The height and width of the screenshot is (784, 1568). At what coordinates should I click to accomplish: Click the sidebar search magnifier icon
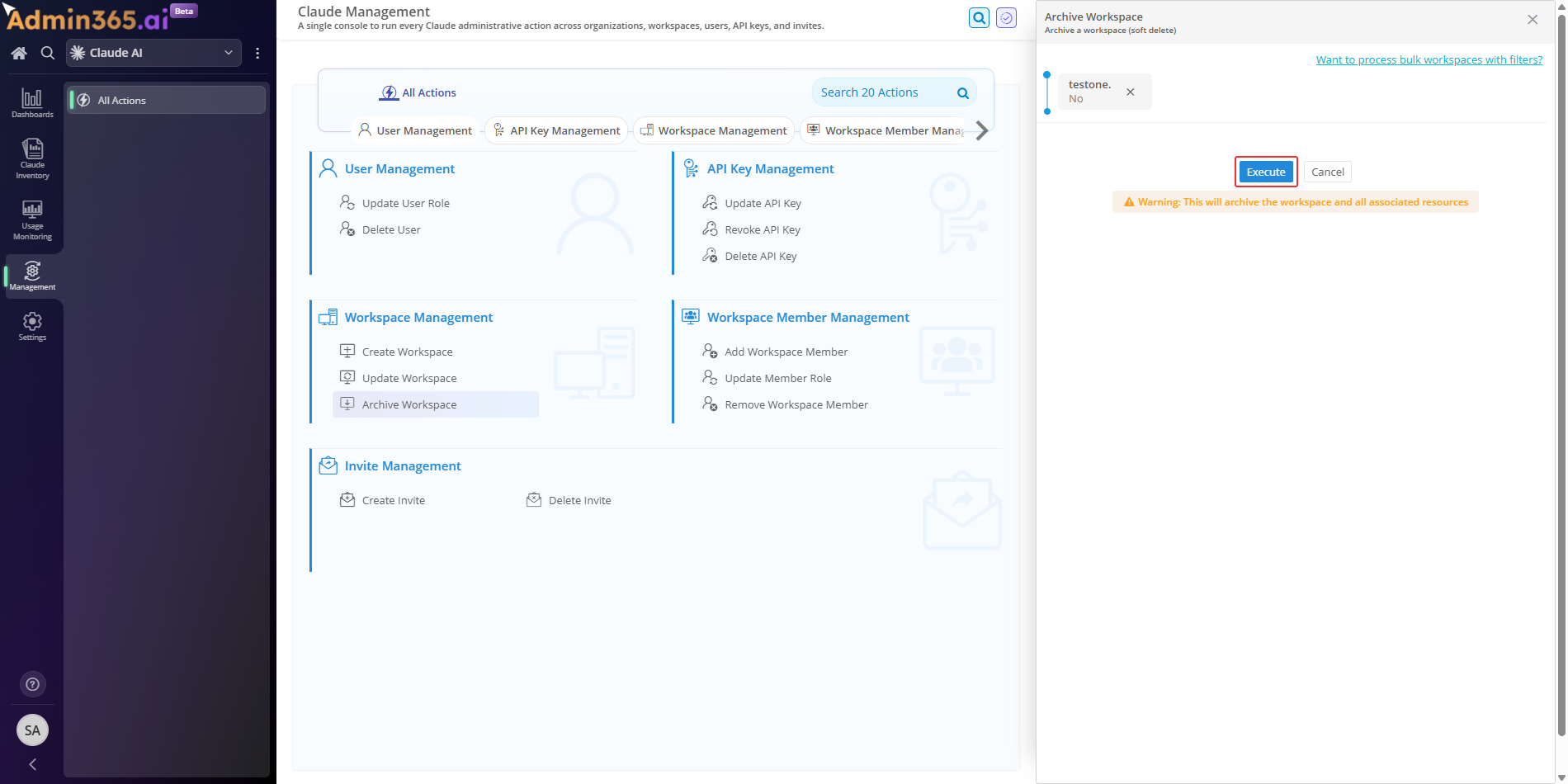click(x=48, y=53)
